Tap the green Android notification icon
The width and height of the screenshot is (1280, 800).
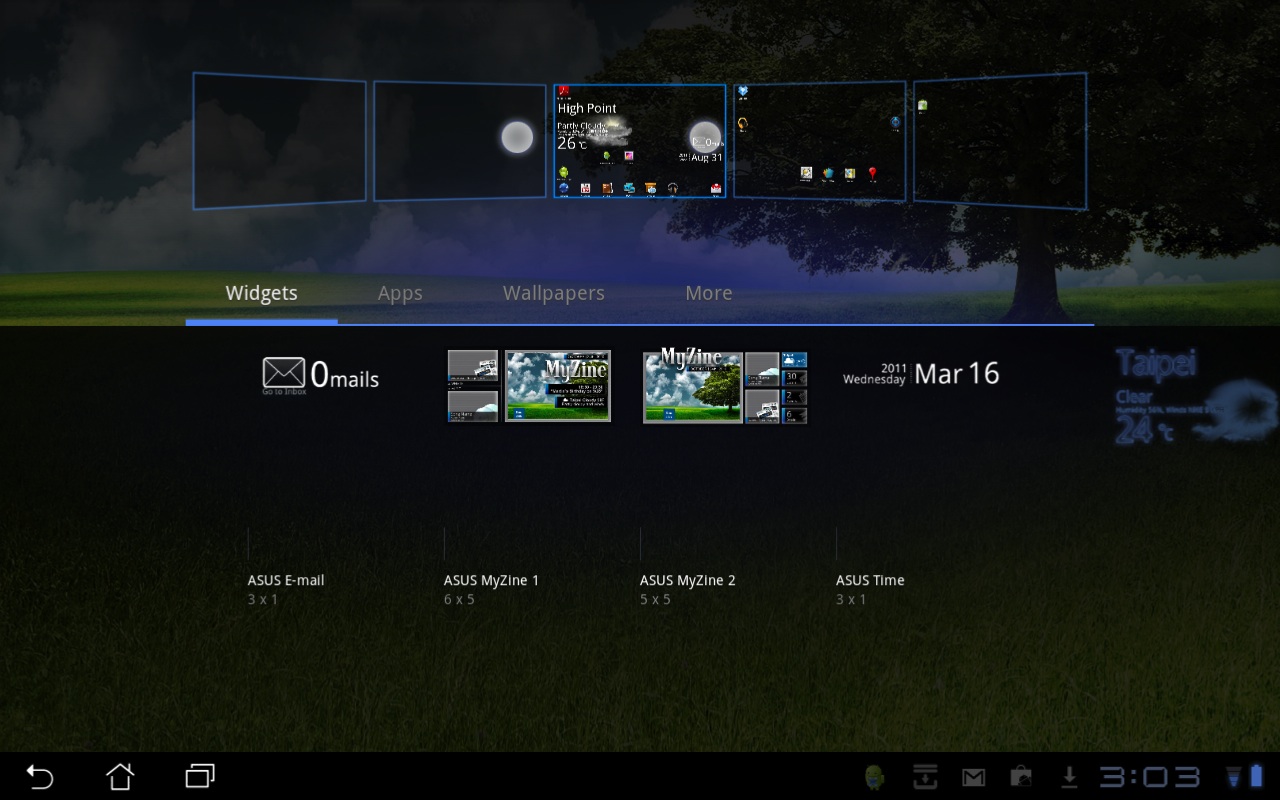click(875, 777)
